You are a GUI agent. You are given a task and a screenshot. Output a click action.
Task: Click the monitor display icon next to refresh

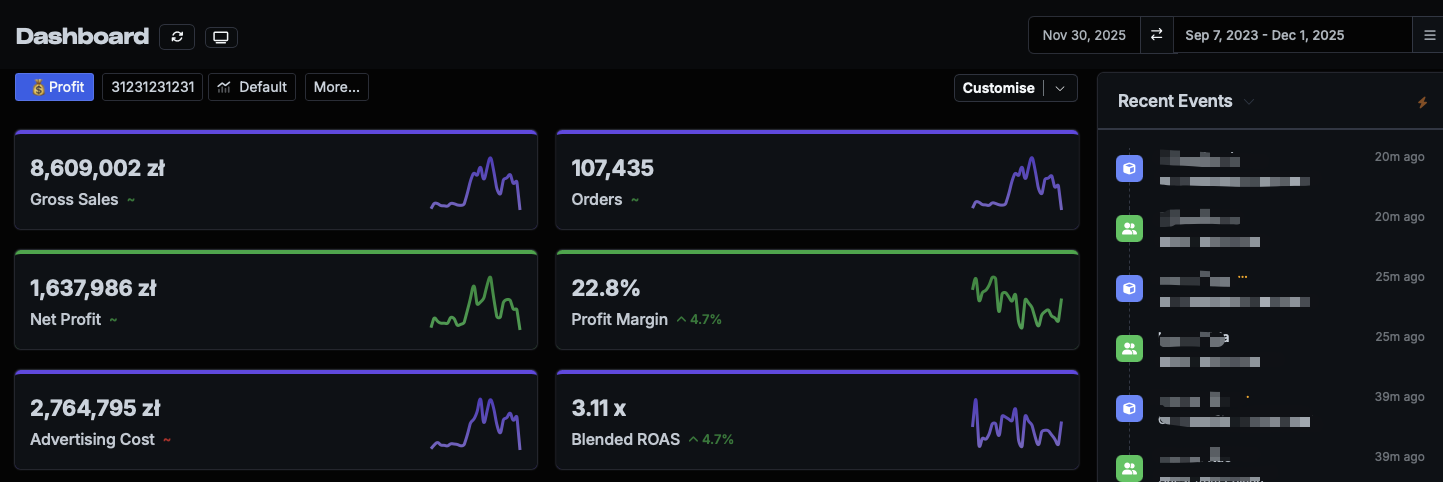pos(221,37)
